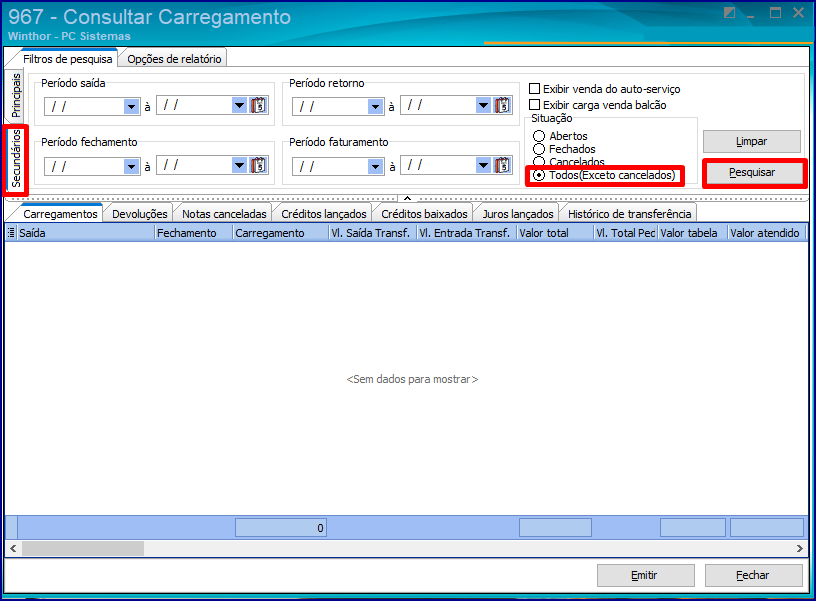Click the Saída column header
Image resolution: width=816 pixels, height=601 pixels.
pos(85,233)
